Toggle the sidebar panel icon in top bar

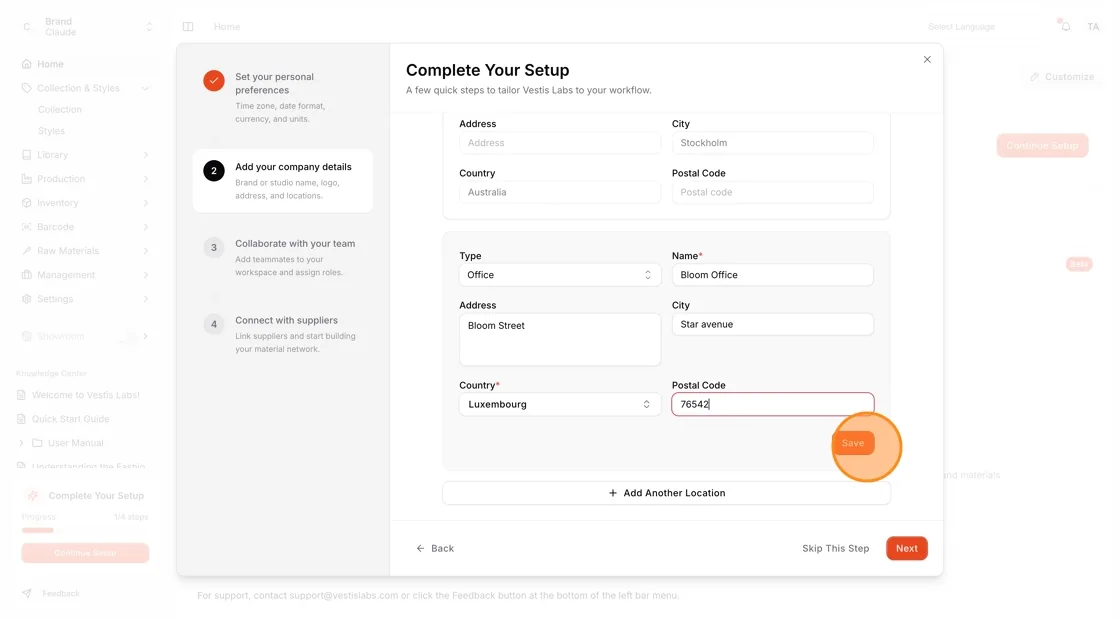click(188, 26)
